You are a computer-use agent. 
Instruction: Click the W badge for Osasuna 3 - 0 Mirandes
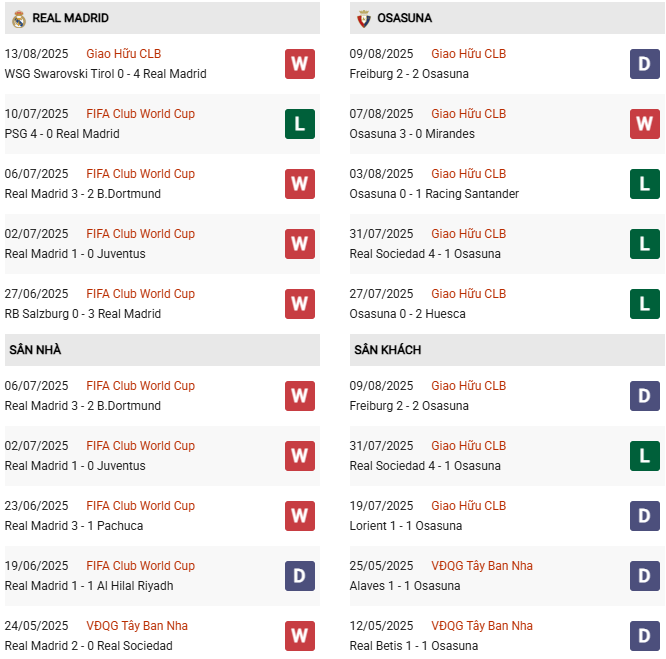click(644, 124)
